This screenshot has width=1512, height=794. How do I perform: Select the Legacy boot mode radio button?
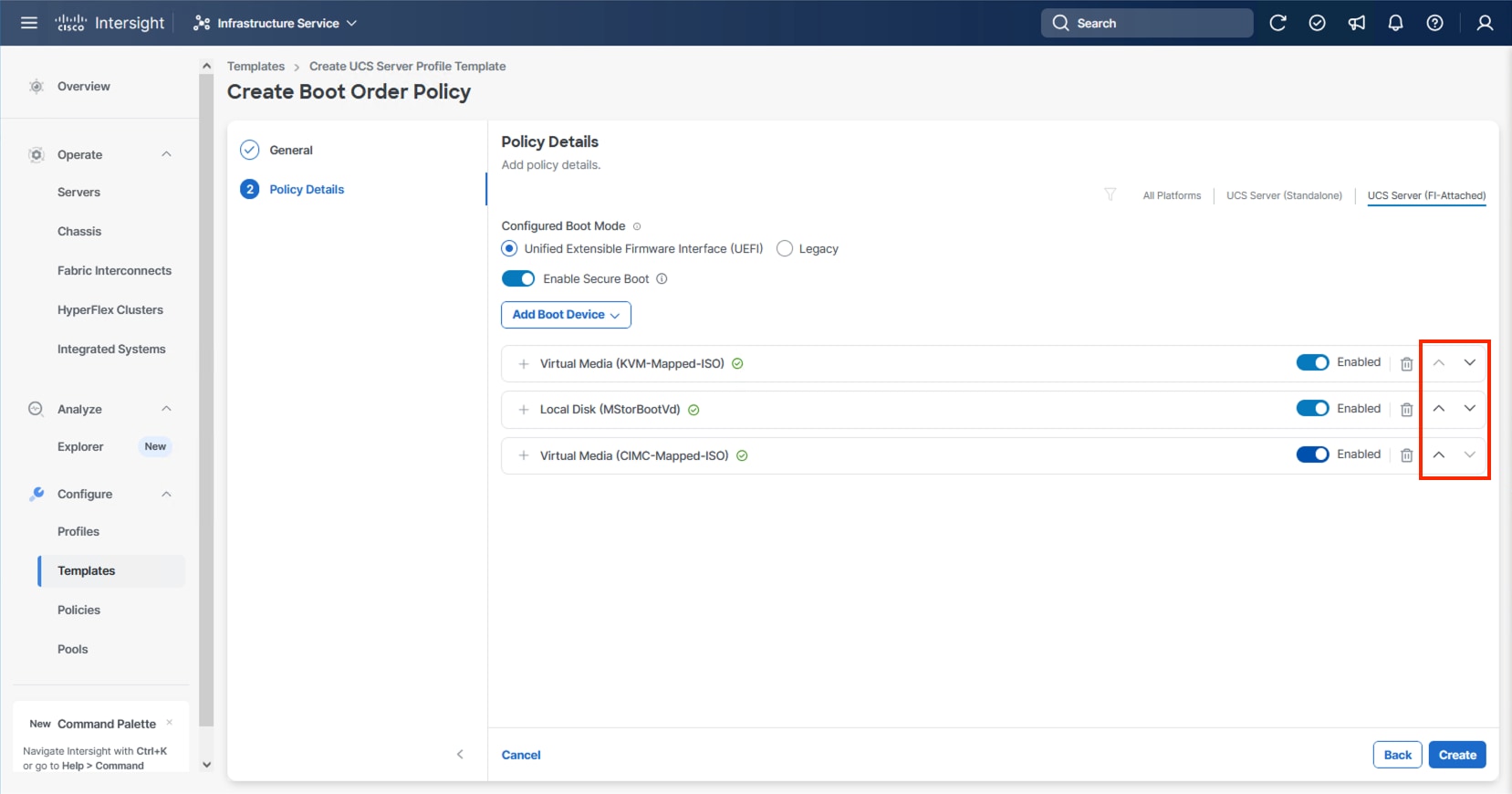(785, 248)
